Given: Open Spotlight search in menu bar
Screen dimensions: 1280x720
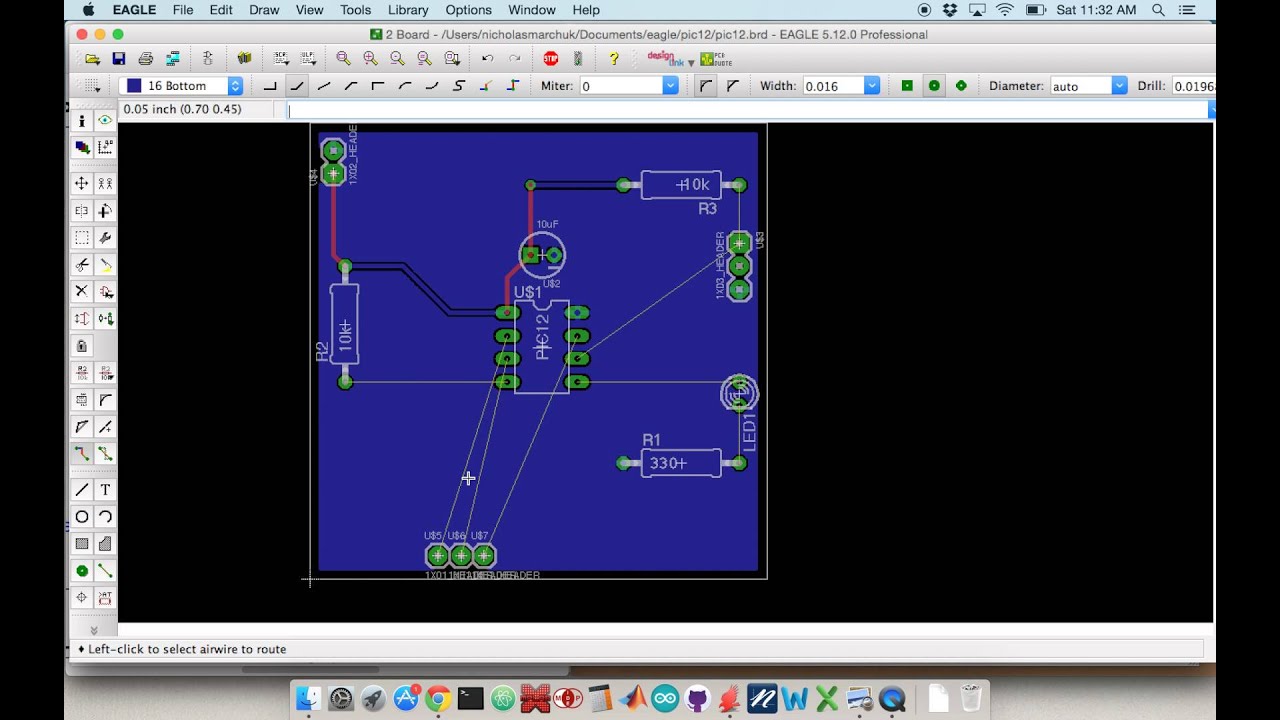Looking at the screenshot, I should (x=1158, y=10).
